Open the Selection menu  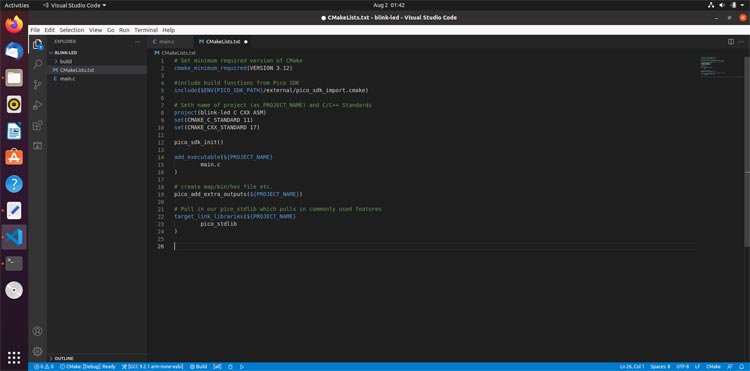(72, 30)
